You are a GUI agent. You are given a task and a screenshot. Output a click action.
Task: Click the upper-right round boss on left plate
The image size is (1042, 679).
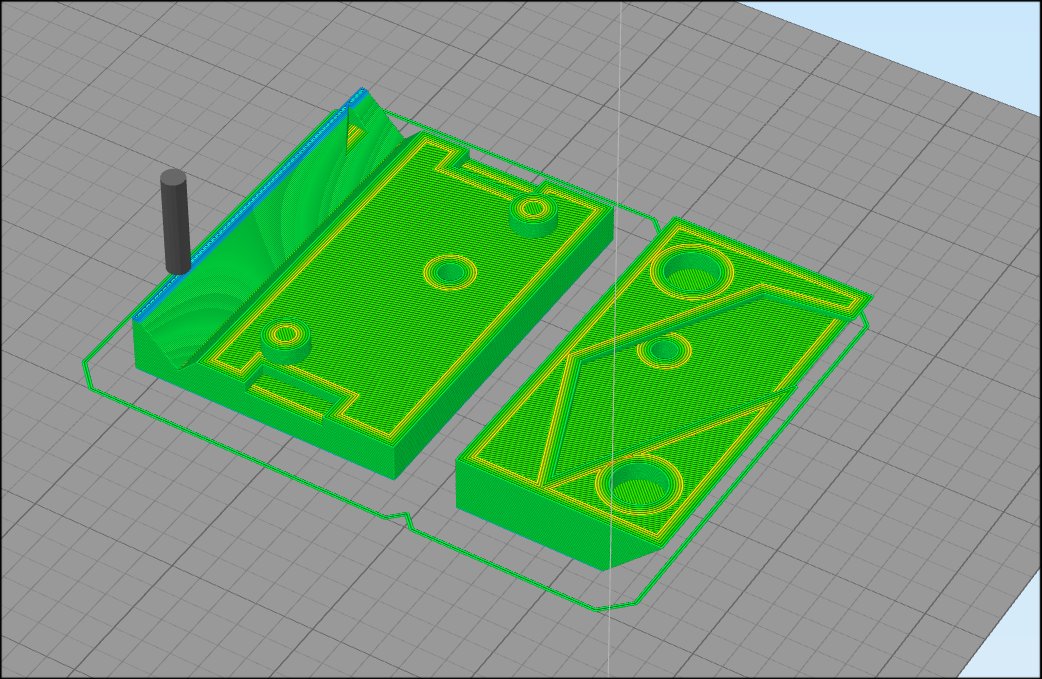534,214
